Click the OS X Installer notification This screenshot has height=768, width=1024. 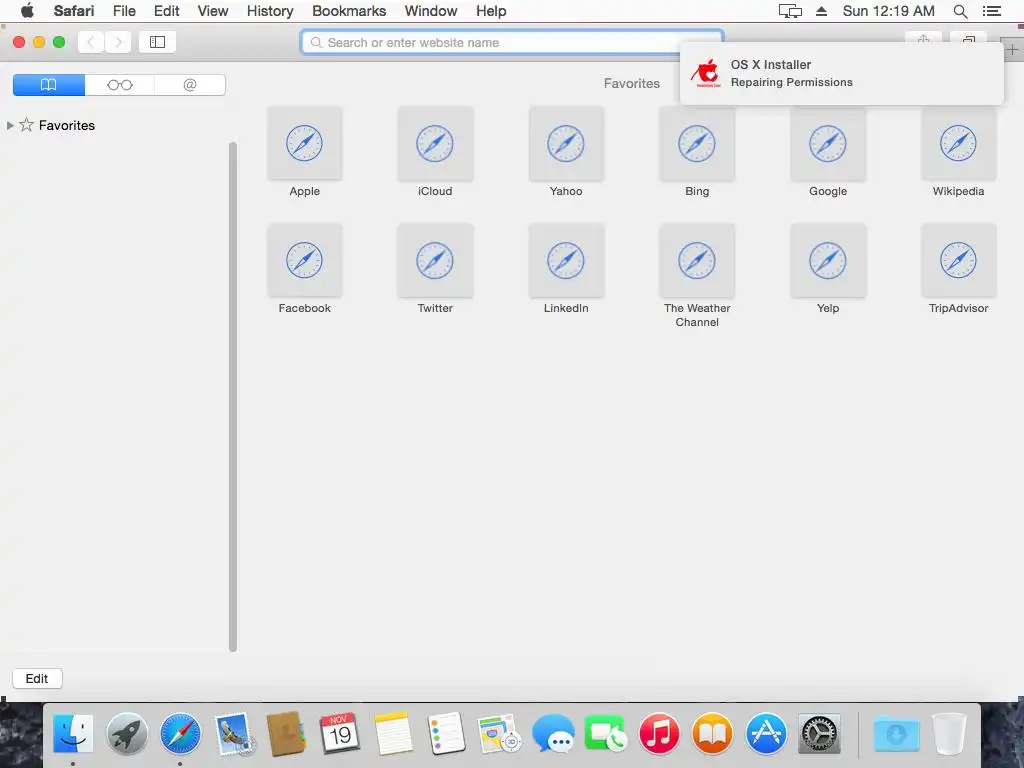[841, 73]
